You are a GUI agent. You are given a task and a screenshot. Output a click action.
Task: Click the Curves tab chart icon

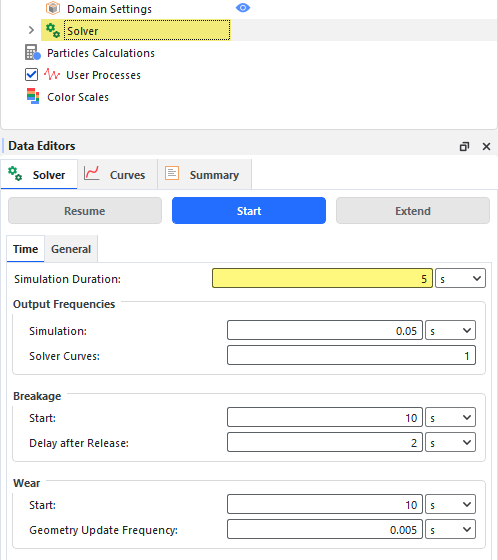click(91, 174)
